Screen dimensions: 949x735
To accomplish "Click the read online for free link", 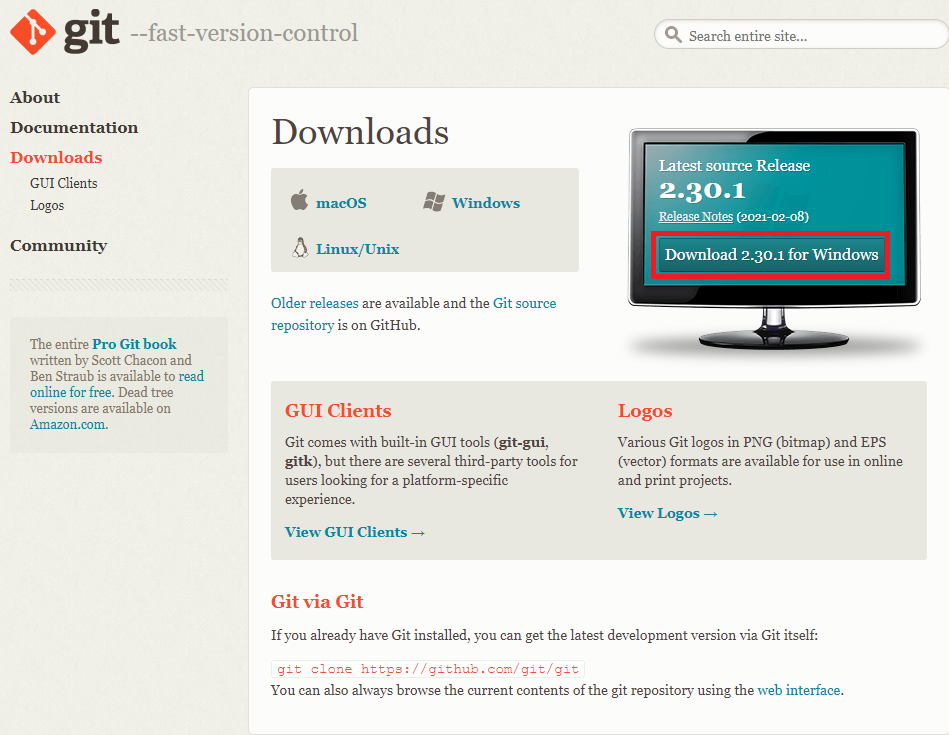I will tap(117, 384).
